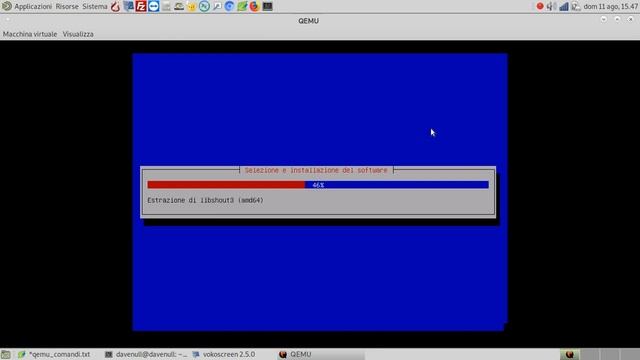Launch TeamViewer from the top panel

153,6
